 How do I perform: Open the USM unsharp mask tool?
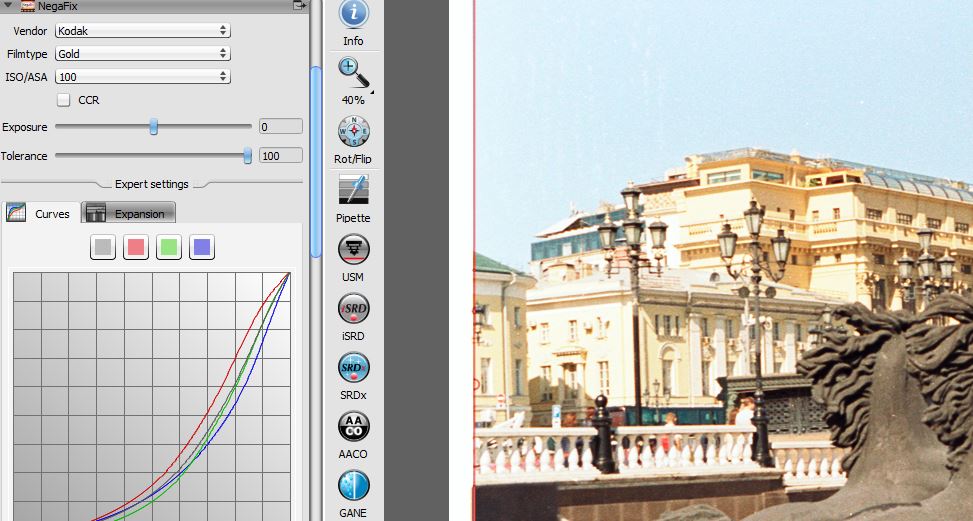tap(353, 249)
